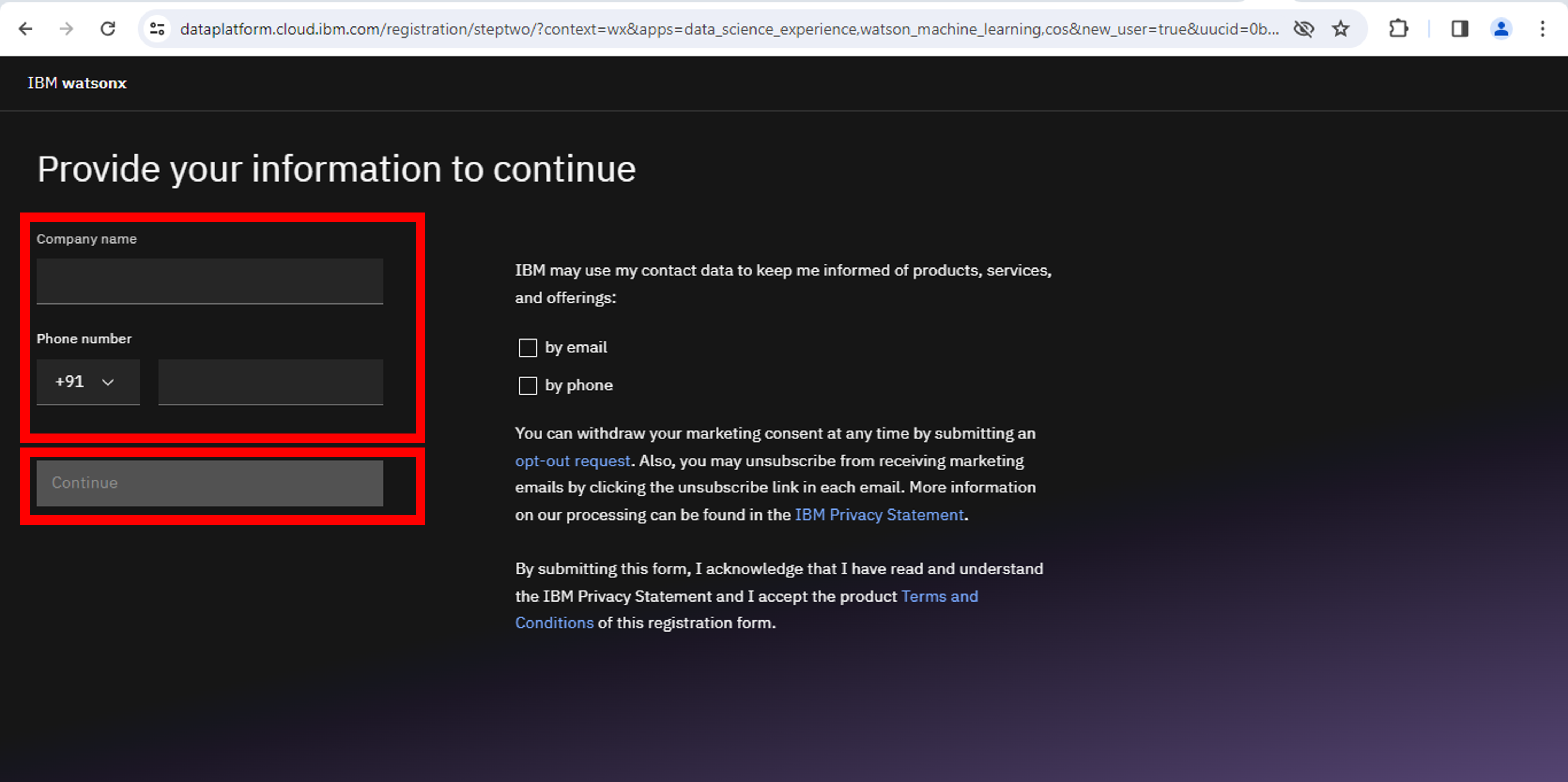The width and height of the screenshot is (1568, 782).
Task: Open Chrome three-dot menu
Action: click(1542, 29)
